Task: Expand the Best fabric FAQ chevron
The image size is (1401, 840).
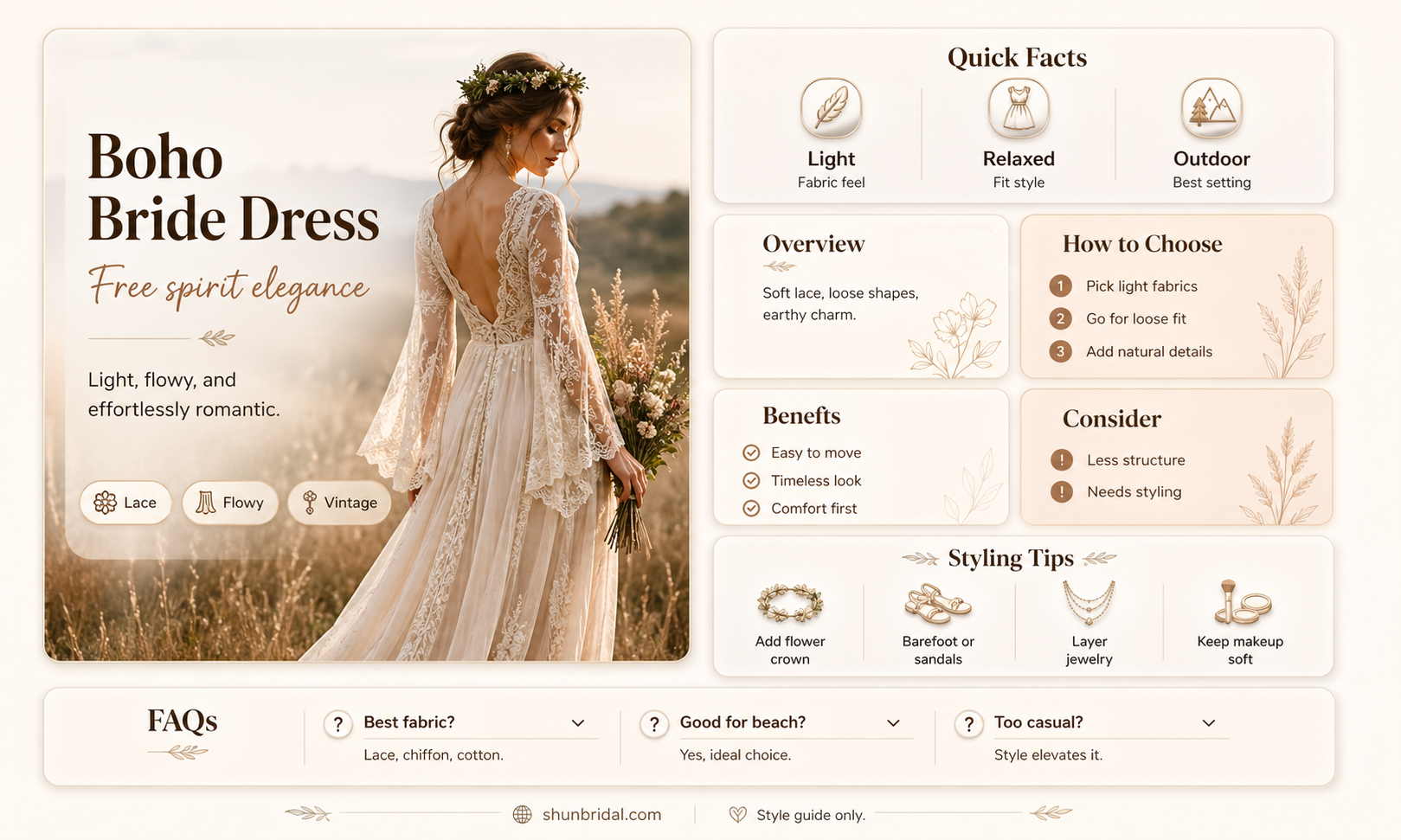Action: coord(578,723)
